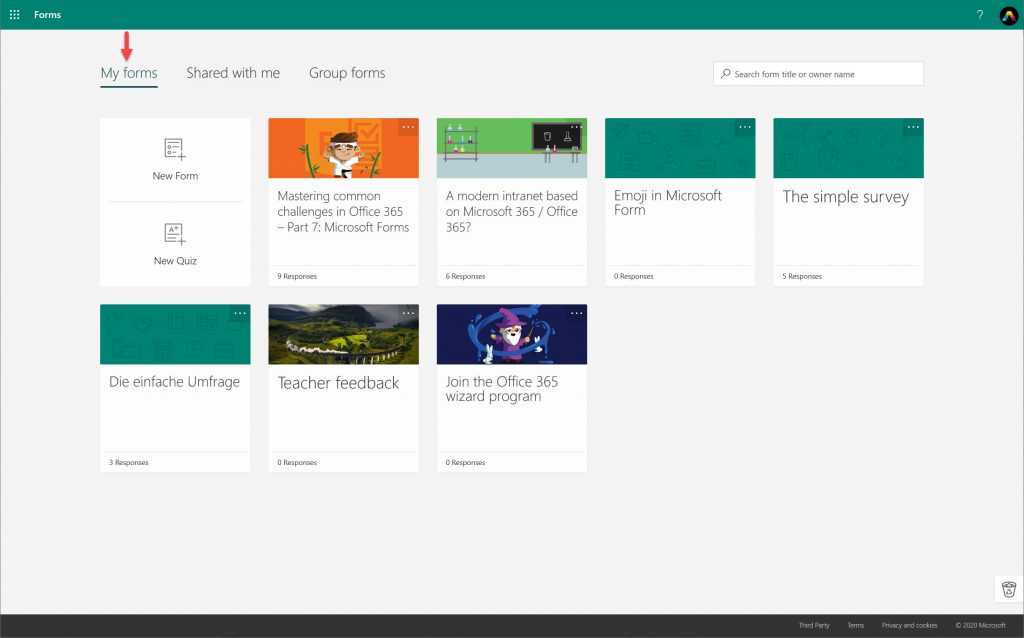Open the science lab form thumbnail
1024x638 pixels.
[x=512, y=148]
